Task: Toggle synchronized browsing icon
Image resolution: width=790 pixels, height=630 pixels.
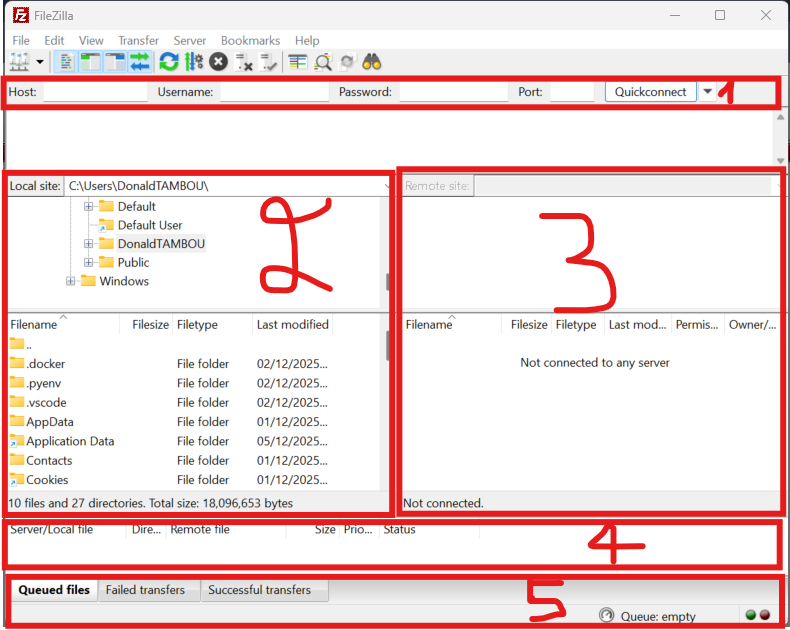Action: pos(348,62)
